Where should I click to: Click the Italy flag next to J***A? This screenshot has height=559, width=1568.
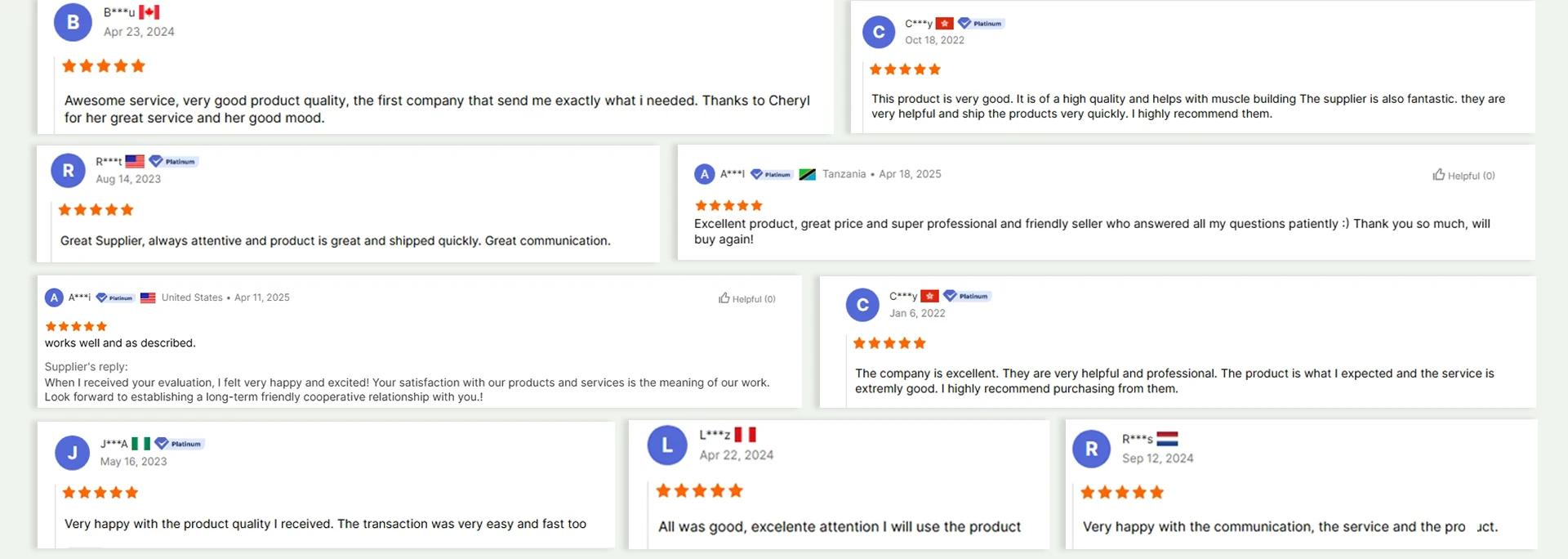(x=140, y=444)
